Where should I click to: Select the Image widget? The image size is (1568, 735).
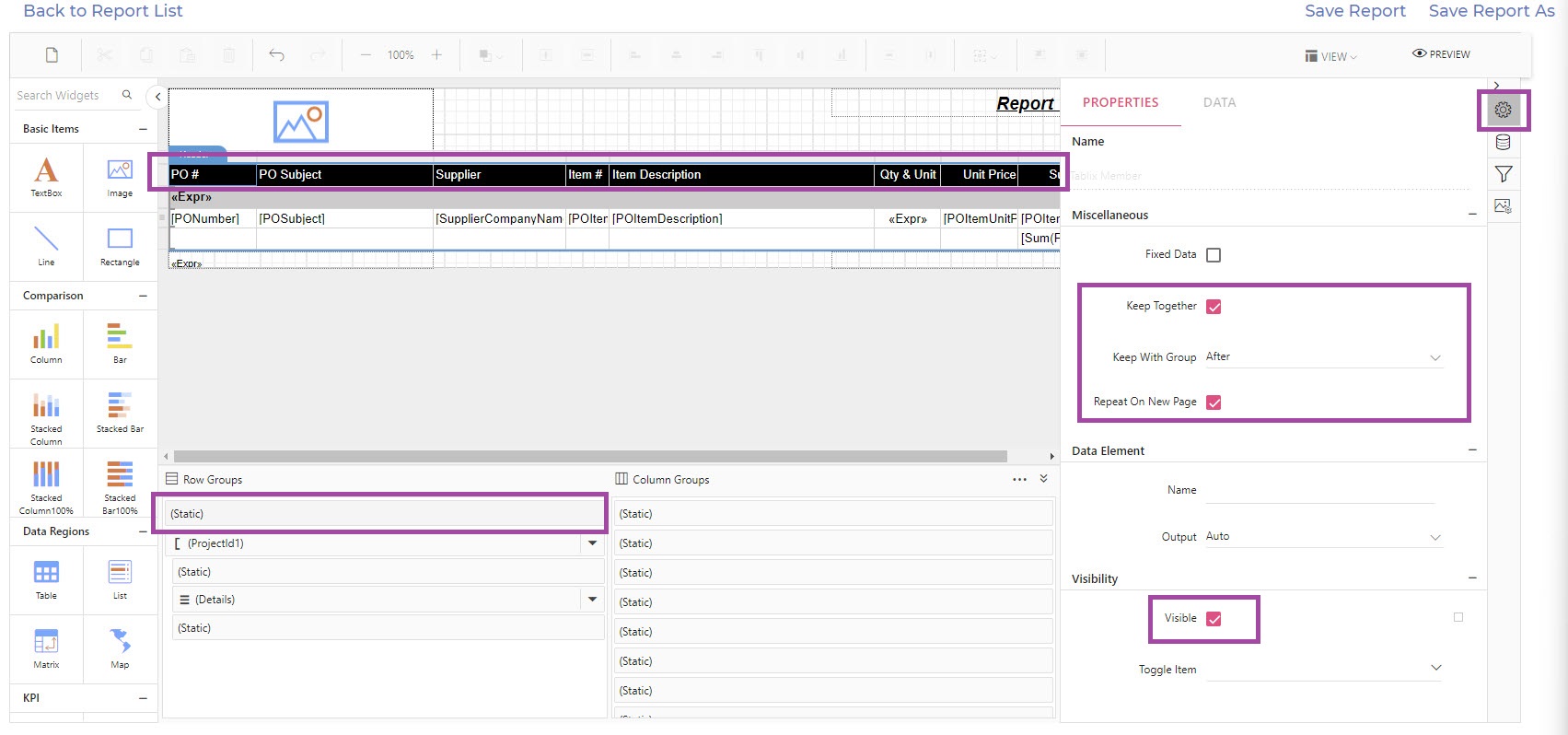(x=120, y=177)
